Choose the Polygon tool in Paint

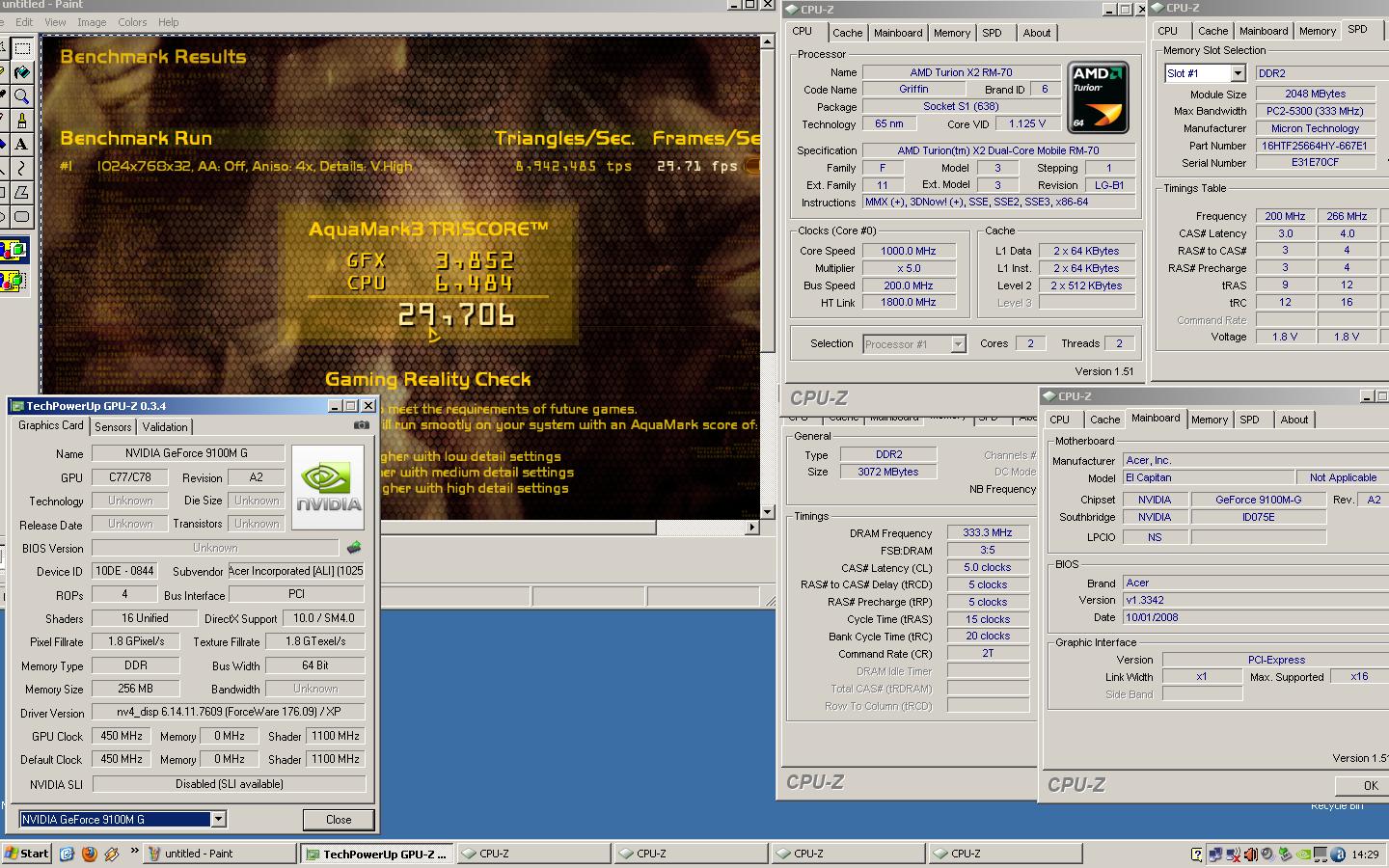[x=22, y=193]
